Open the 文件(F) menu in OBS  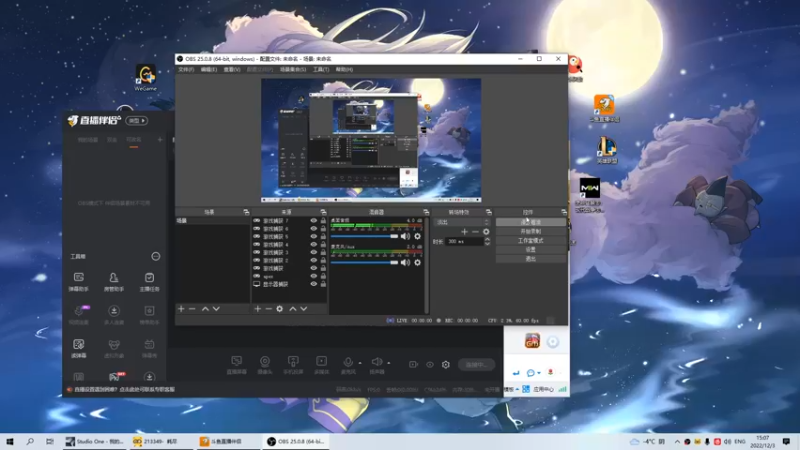click(186, 69)
